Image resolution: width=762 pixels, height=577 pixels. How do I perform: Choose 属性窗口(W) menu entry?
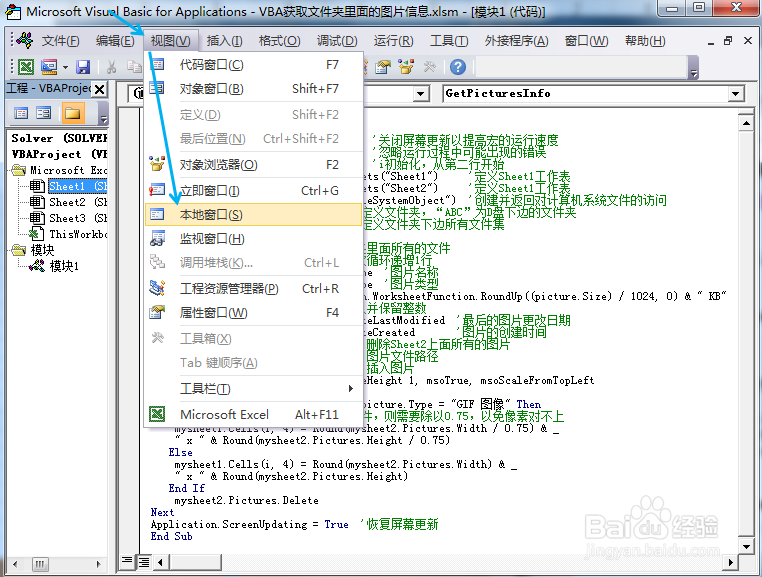pyautogui.click(x=254, y=313)
